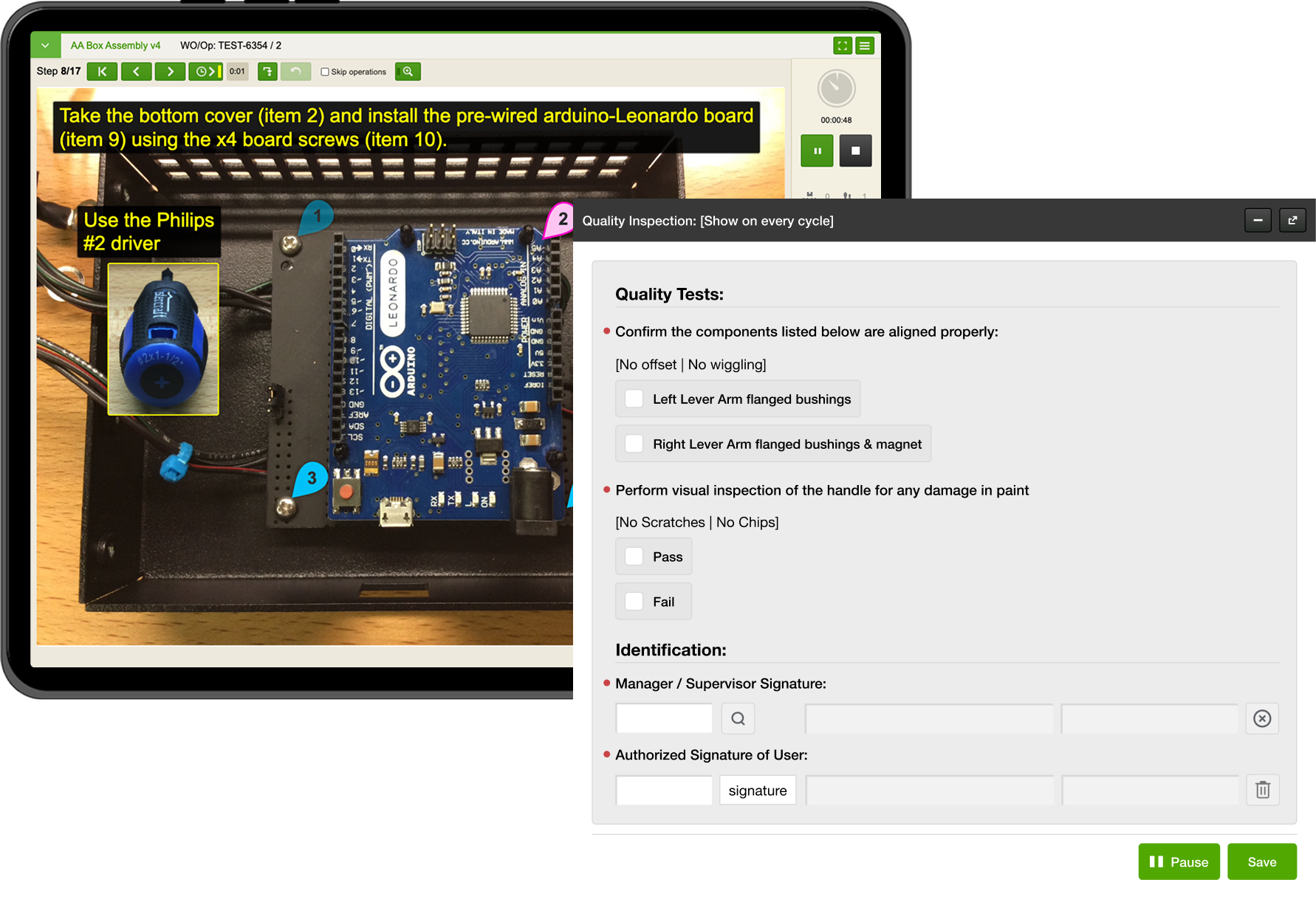Check Right Lever Arm flanged bushings & magnet

click(x=634, y=444)
